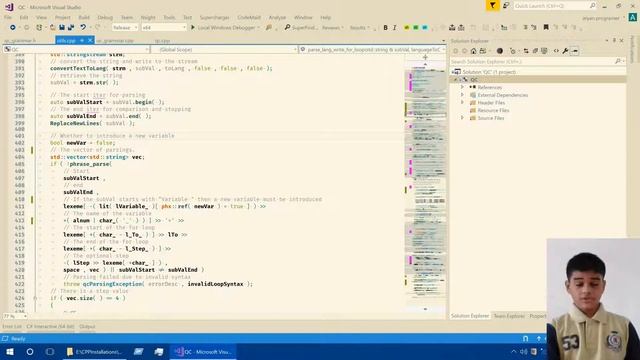Toggle Italic formatting I icon
Screen dimensions: 640x360
394,27
